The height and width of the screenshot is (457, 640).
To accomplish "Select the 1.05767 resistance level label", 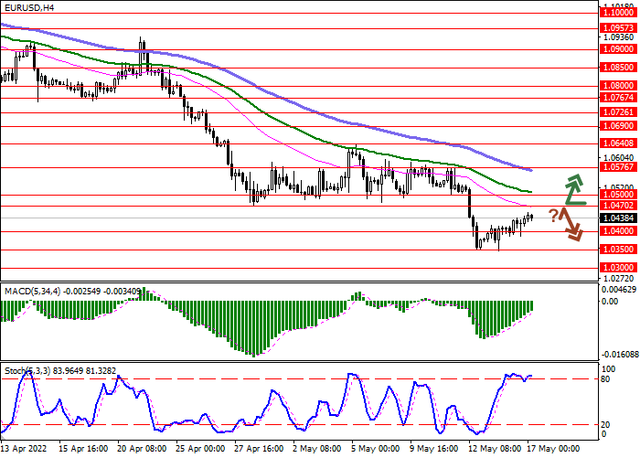I will click(618, 167).
